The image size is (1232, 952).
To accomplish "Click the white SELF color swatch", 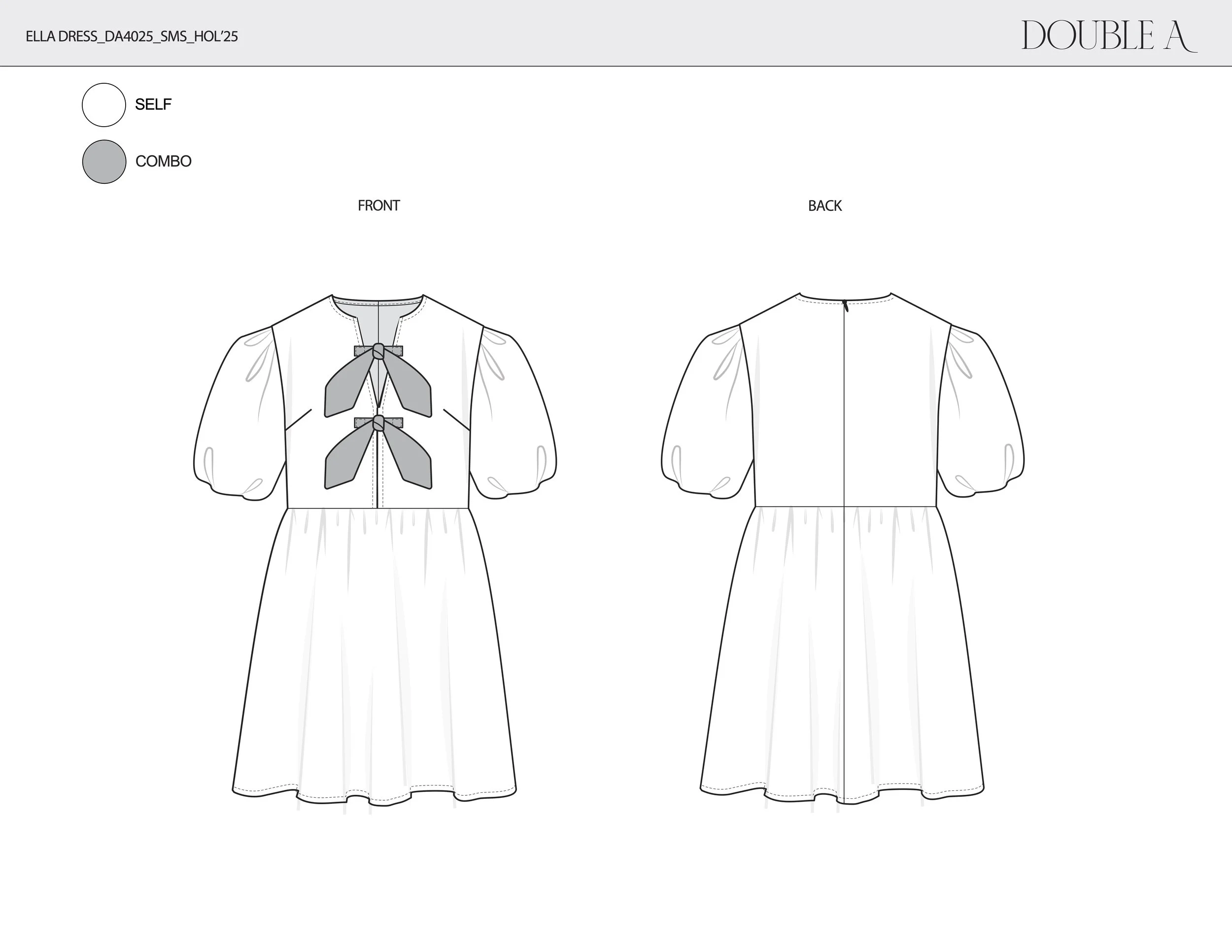I will 104,105.
